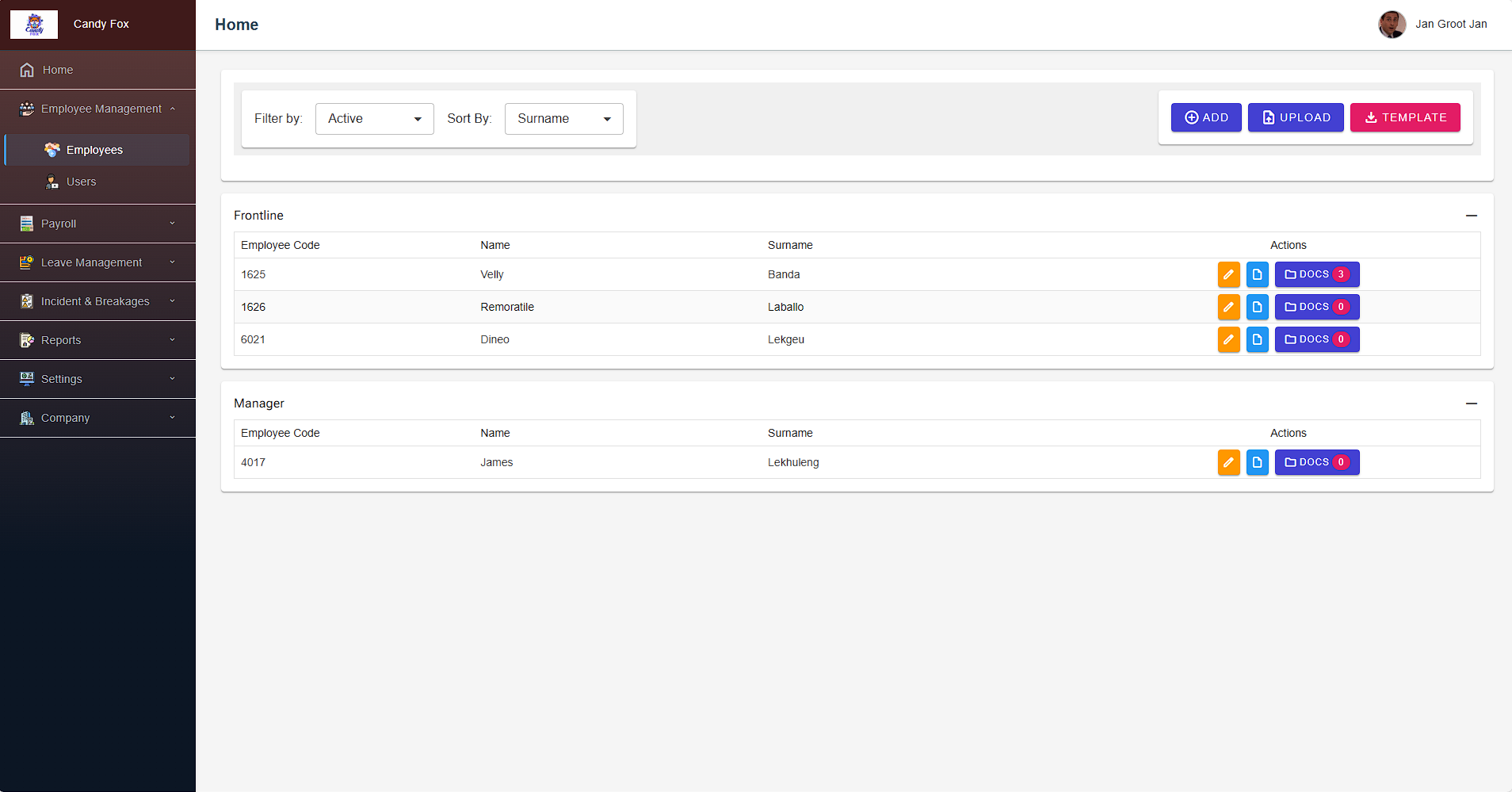
Task: Click the document icon for Dineo Lekgeu
Action: [x=1258, y=339]
